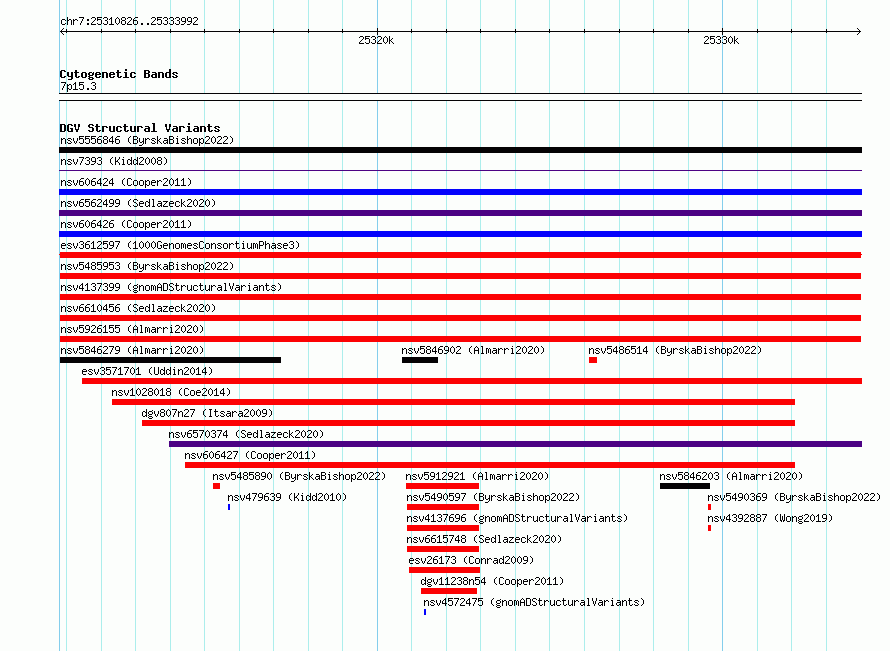The width and height of the screenshot is (890, 651).
Task: Select the red esv3571701 variant bar
Action: 472,381
